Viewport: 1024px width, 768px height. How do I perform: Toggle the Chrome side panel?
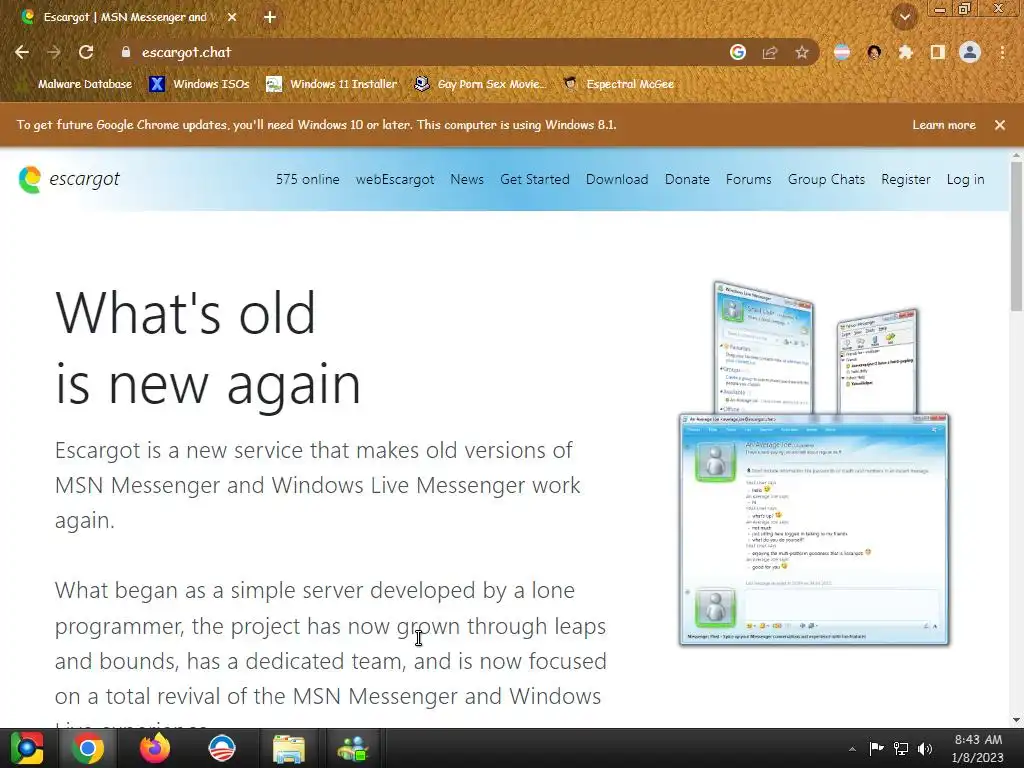click(x=938, y=52)
